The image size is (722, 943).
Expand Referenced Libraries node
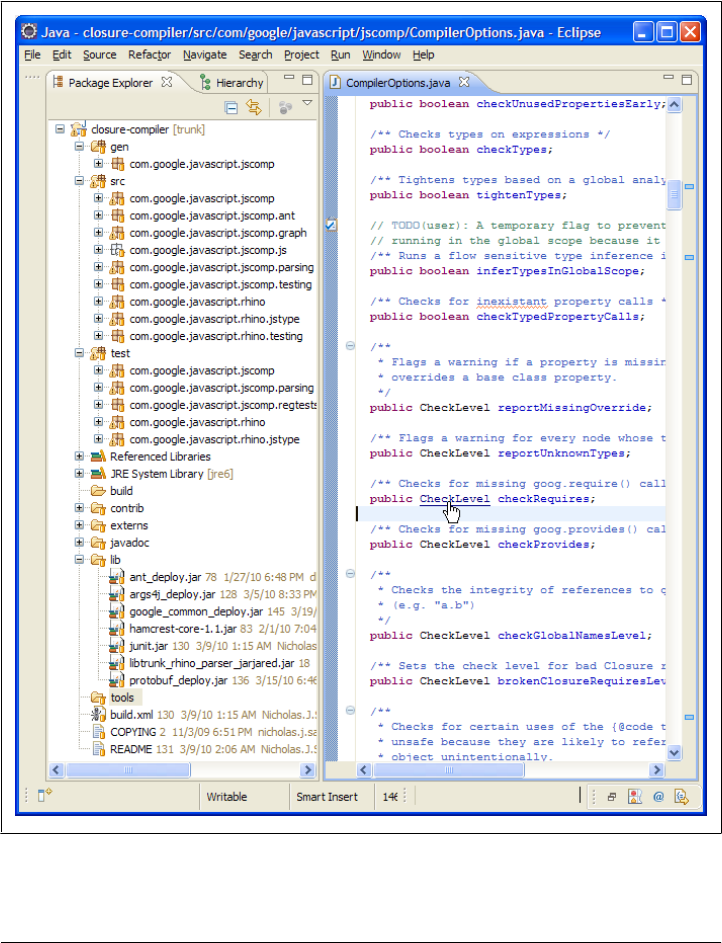(79, 456)
